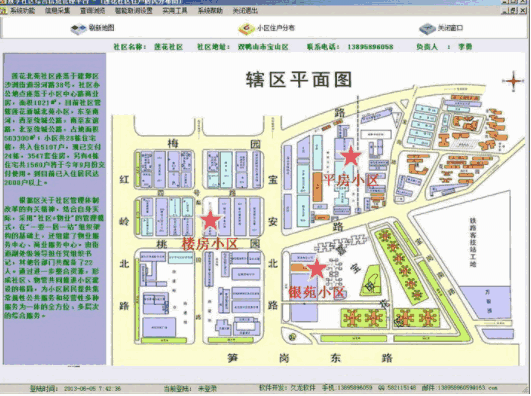Open the menu between 查询浏览 and 实用工具
This screenshot has width=531, height=396.
134,11
